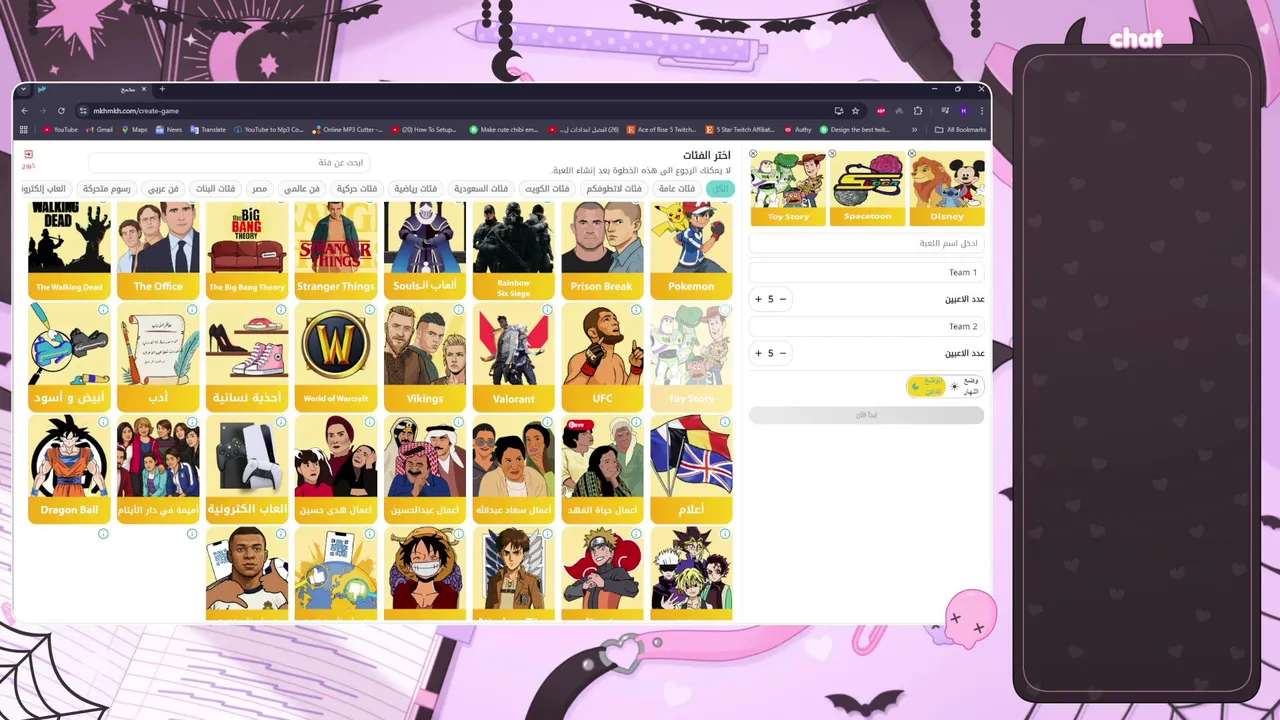Select the فئات عامة category filter

[x=677, y=188]
